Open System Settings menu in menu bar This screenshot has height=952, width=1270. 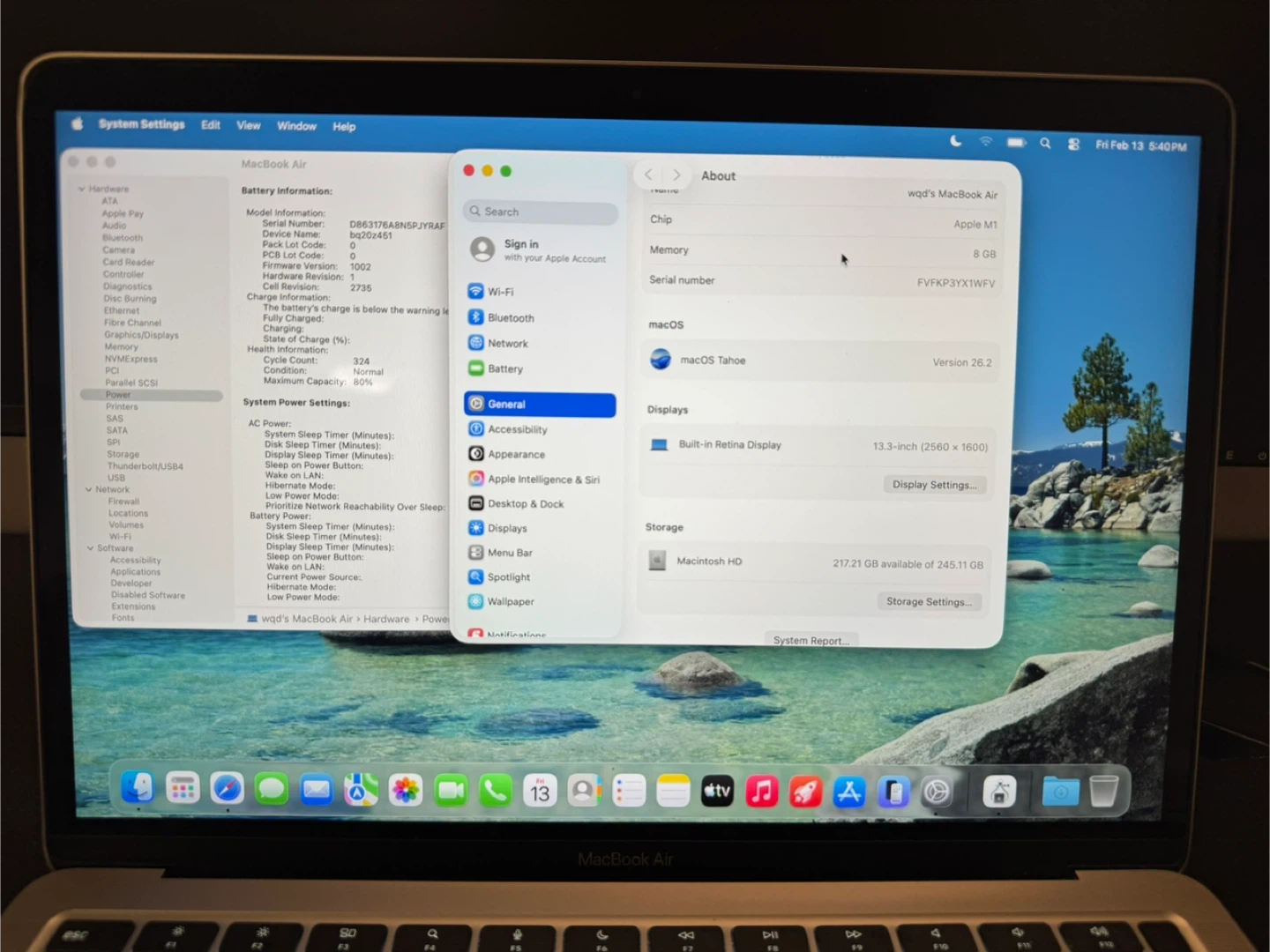click(x=141, y=124)
